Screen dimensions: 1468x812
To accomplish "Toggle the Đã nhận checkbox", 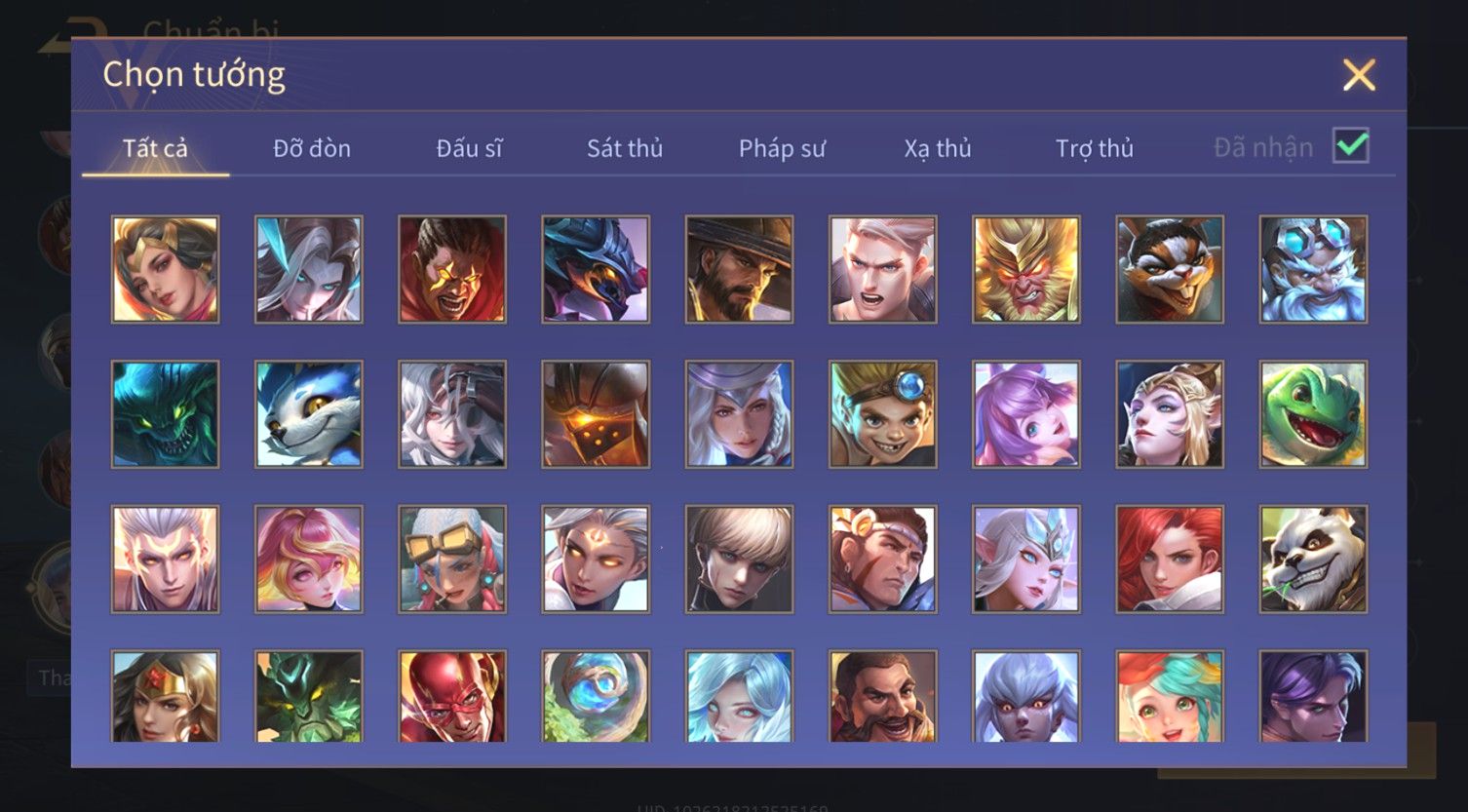I will point(1351,146).
